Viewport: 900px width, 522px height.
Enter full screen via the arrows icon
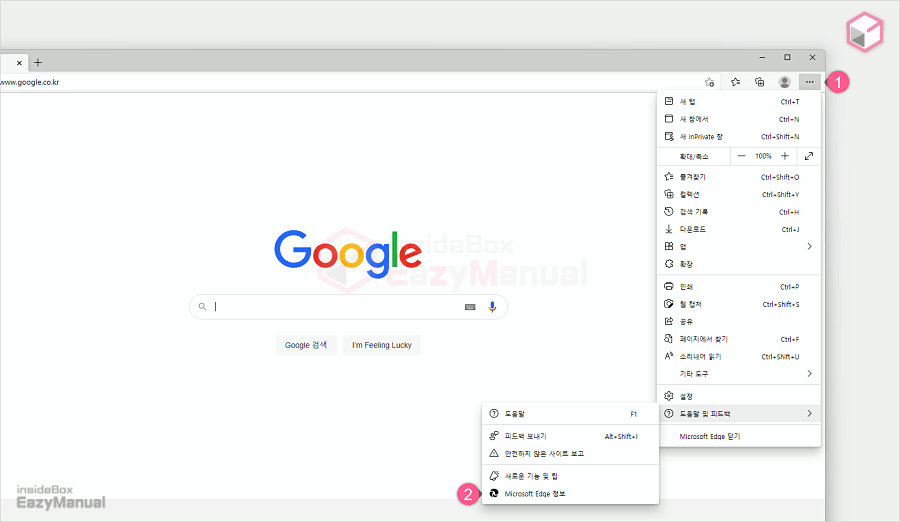(809, 156)
